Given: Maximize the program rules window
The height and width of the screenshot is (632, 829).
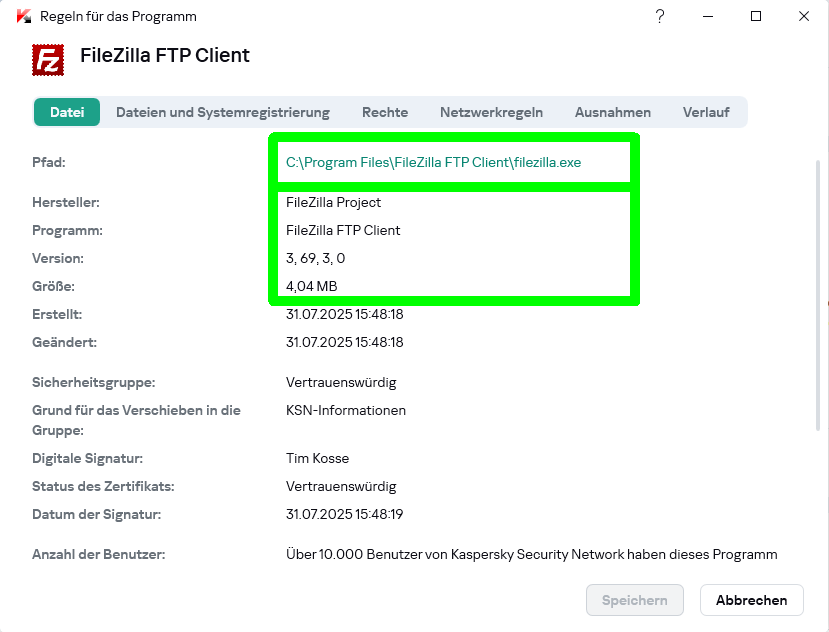Looking at the screenshot, I should 756,16.
